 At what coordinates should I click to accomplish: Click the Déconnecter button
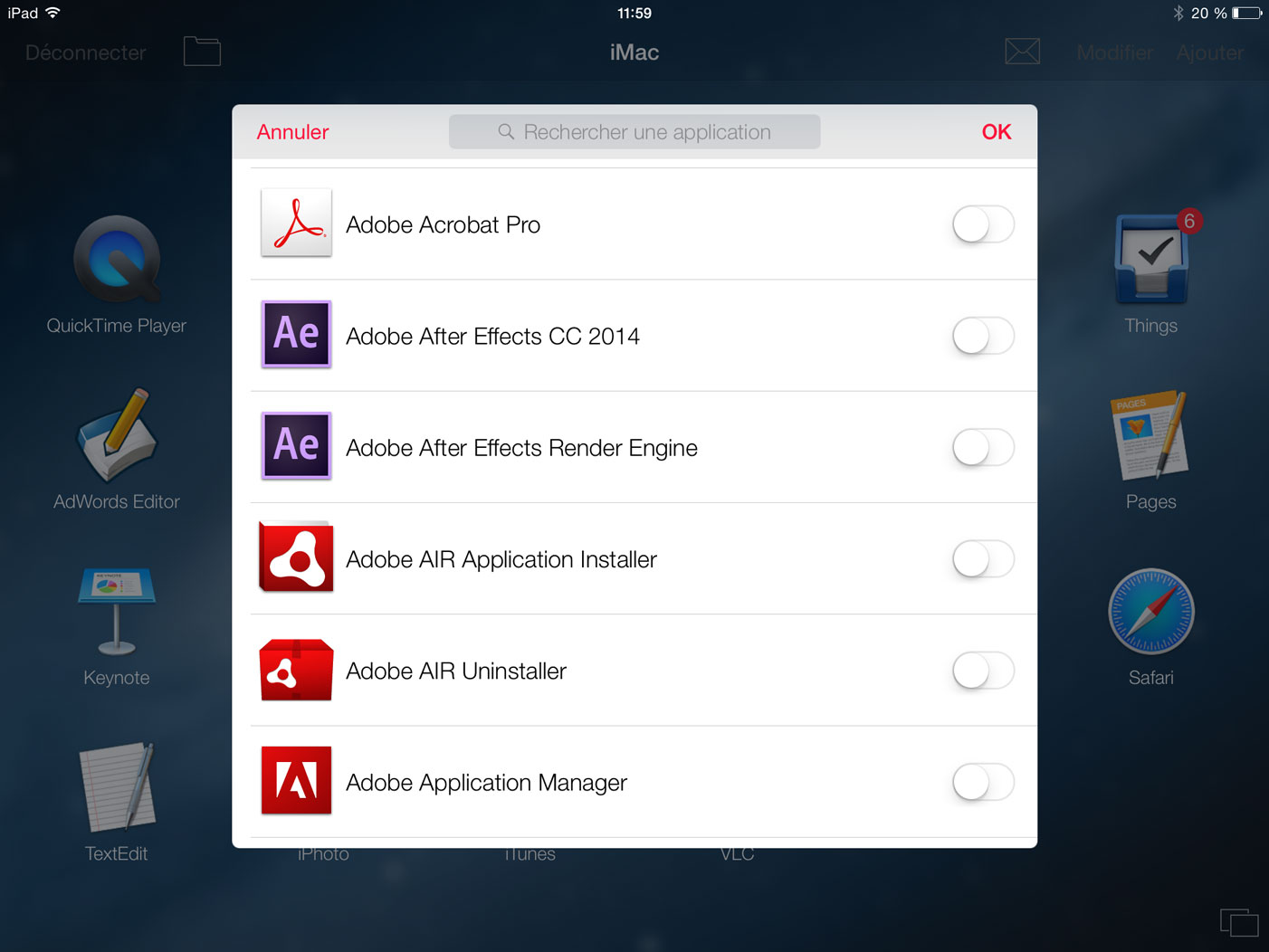pos(85,52)
